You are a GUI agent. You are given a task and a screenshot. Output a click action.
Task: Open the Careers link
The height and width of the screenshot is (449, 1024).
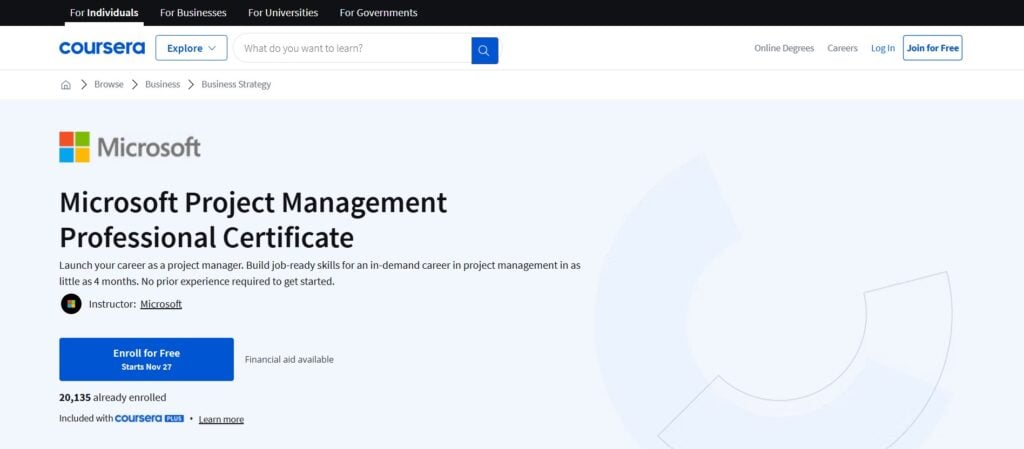(x=842, y=48)
